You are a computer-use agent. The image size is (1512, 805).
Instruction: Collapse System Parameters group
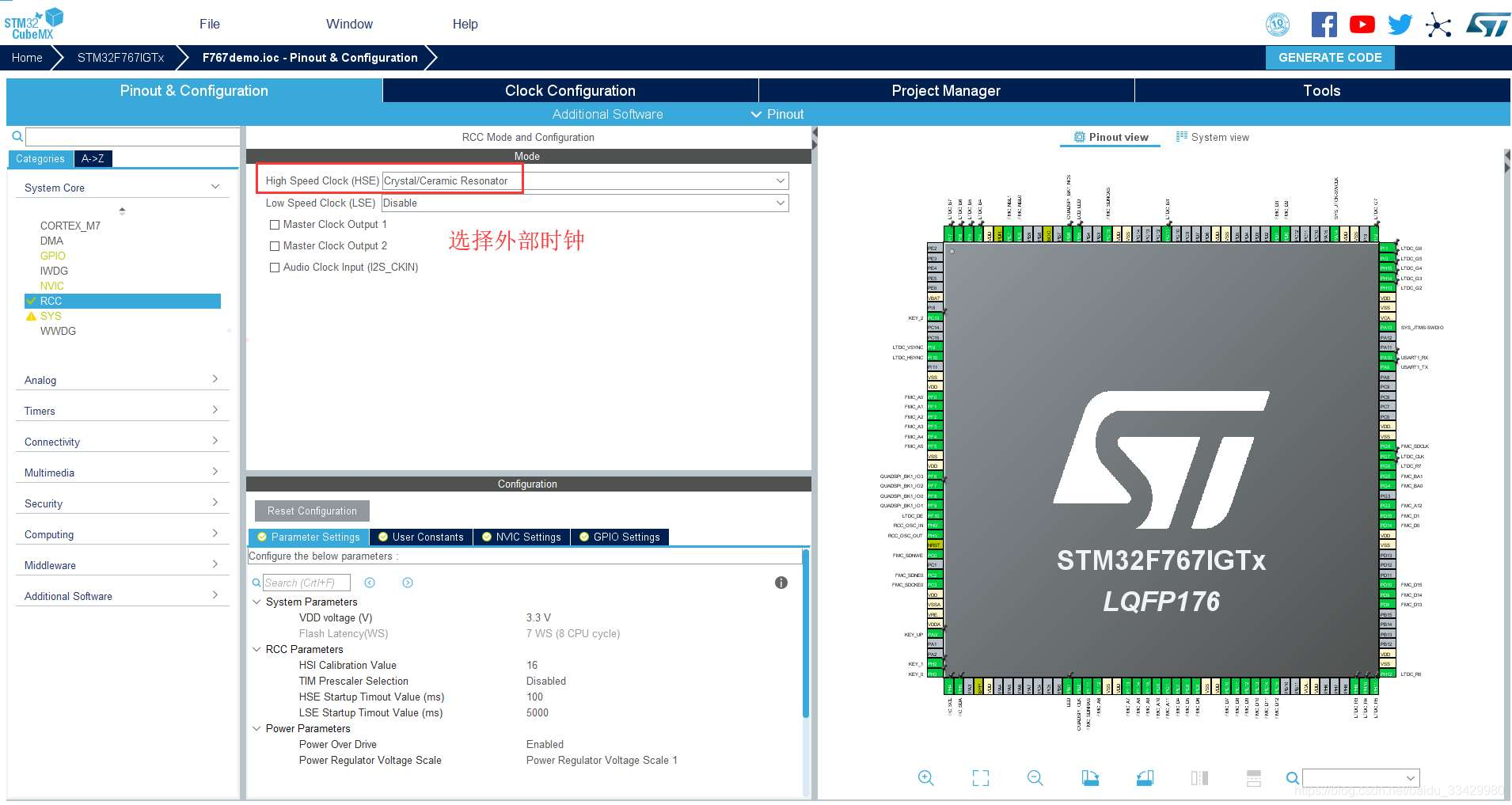pos(256,602)
